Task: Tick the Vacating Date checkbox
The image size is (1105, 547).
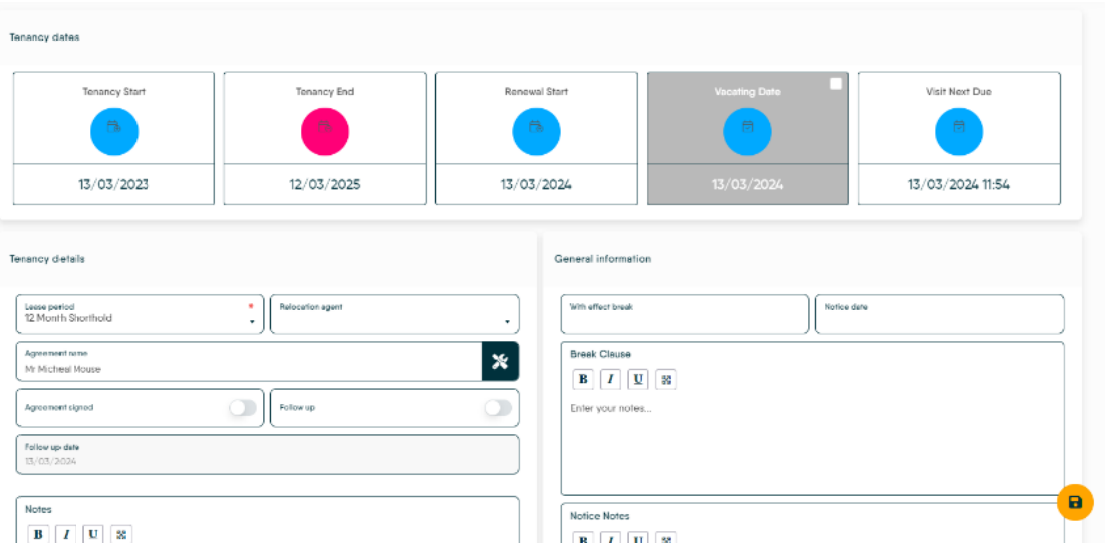Action: click(836, 84)
